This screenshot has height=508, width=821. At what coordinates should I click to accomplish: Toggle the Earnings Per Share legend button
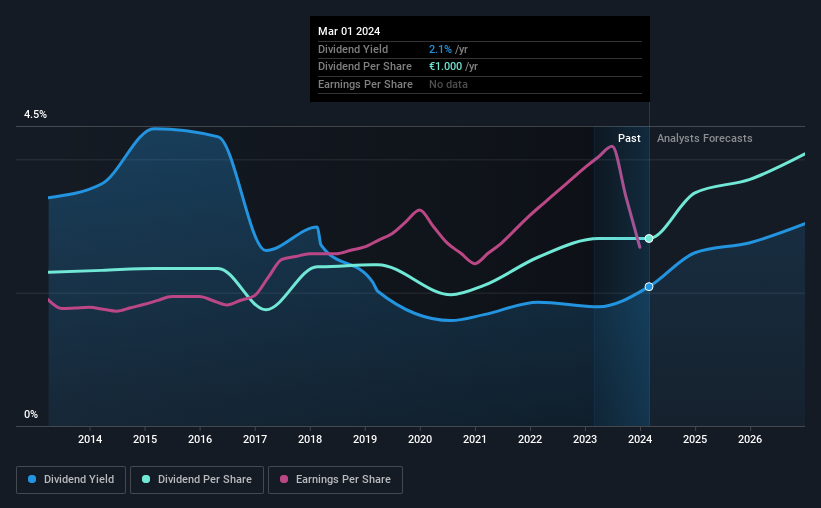coord(335,480)
